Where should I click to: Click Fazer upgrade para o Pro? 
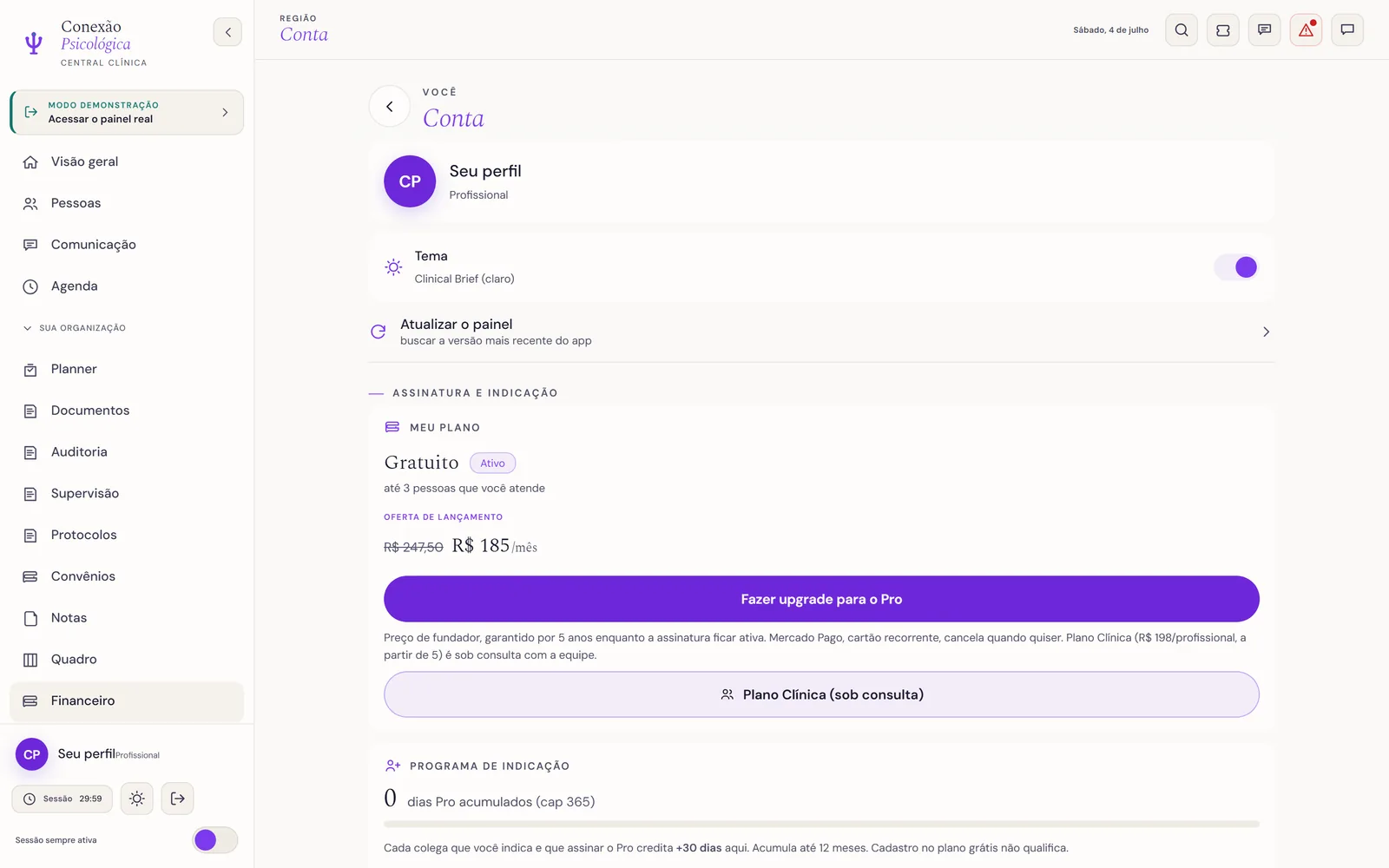821,599
